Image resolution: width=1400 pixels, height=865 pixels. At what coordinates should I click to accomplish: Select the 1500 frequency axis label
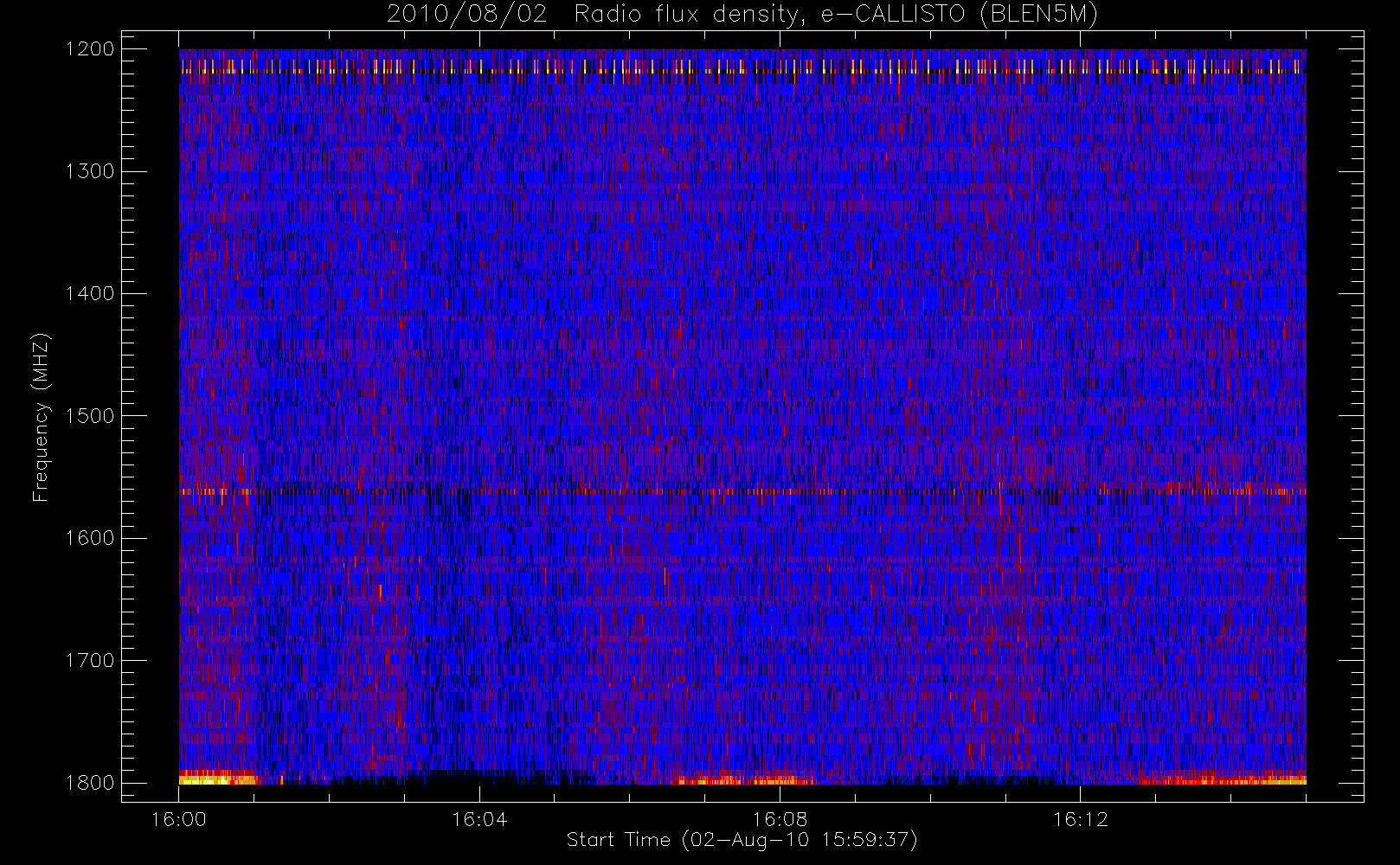pos(90,416)
